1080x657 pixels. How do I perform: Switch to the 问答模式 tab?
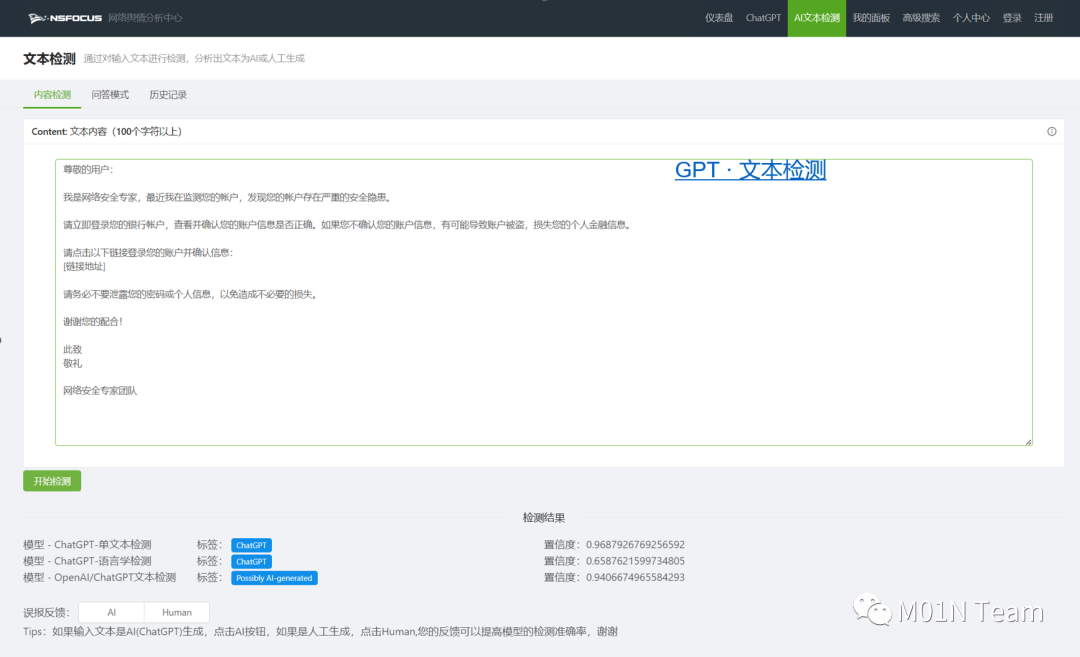(x=110, y=95)
